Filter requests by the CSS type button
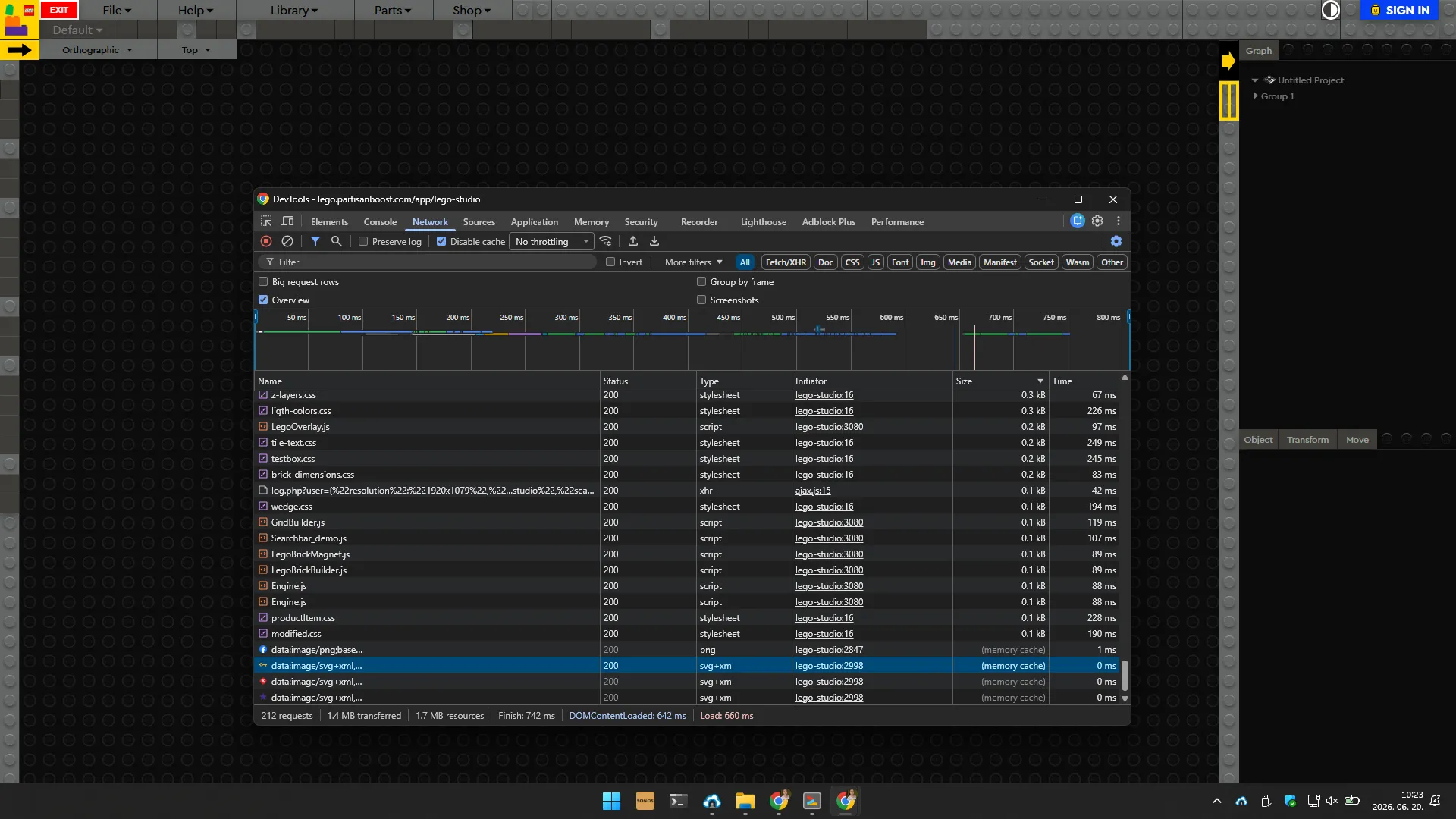This screenshot has width=1456, height=819. [852, 262]
